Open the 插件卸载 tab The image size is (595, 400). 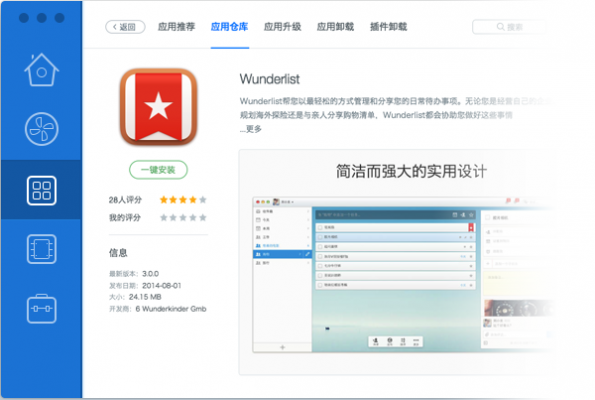[389, 27]
